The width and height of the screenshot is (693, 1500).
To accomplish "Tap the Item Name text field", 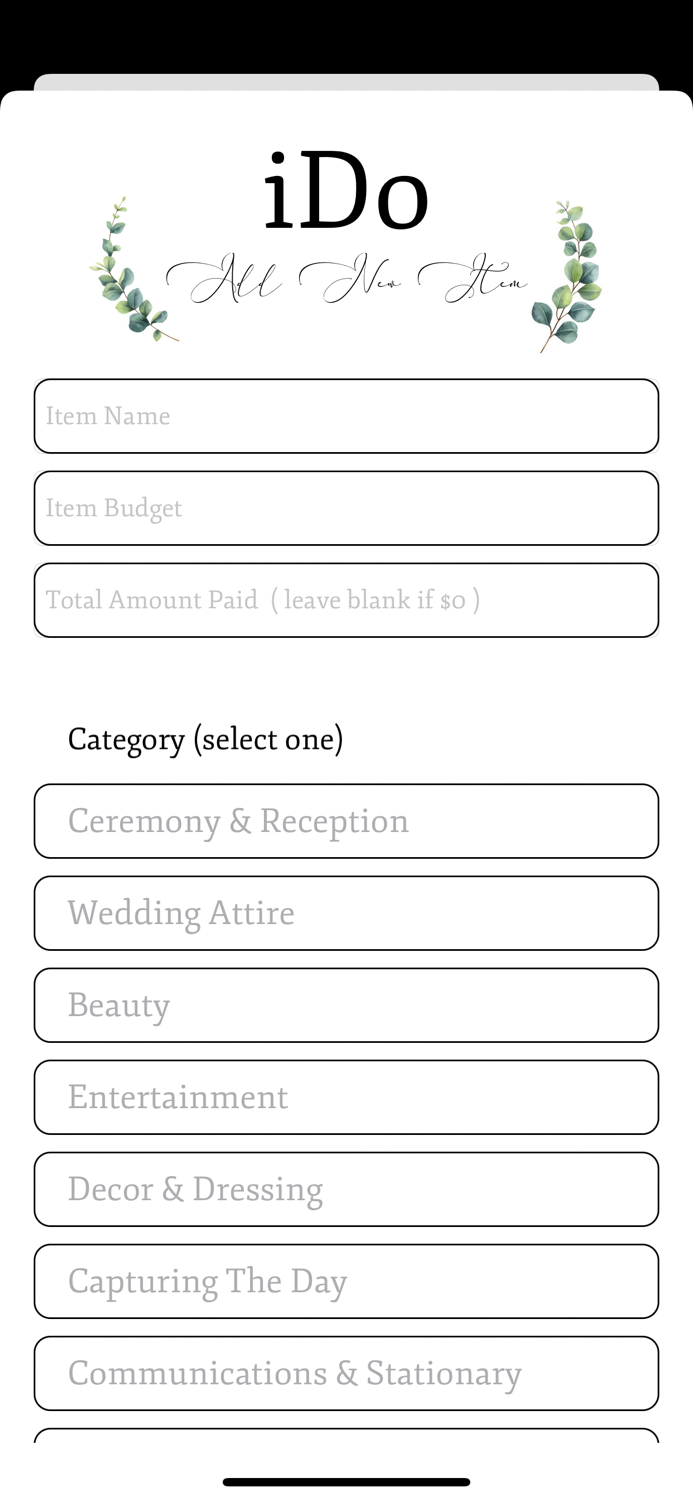I will coord(346,414).
